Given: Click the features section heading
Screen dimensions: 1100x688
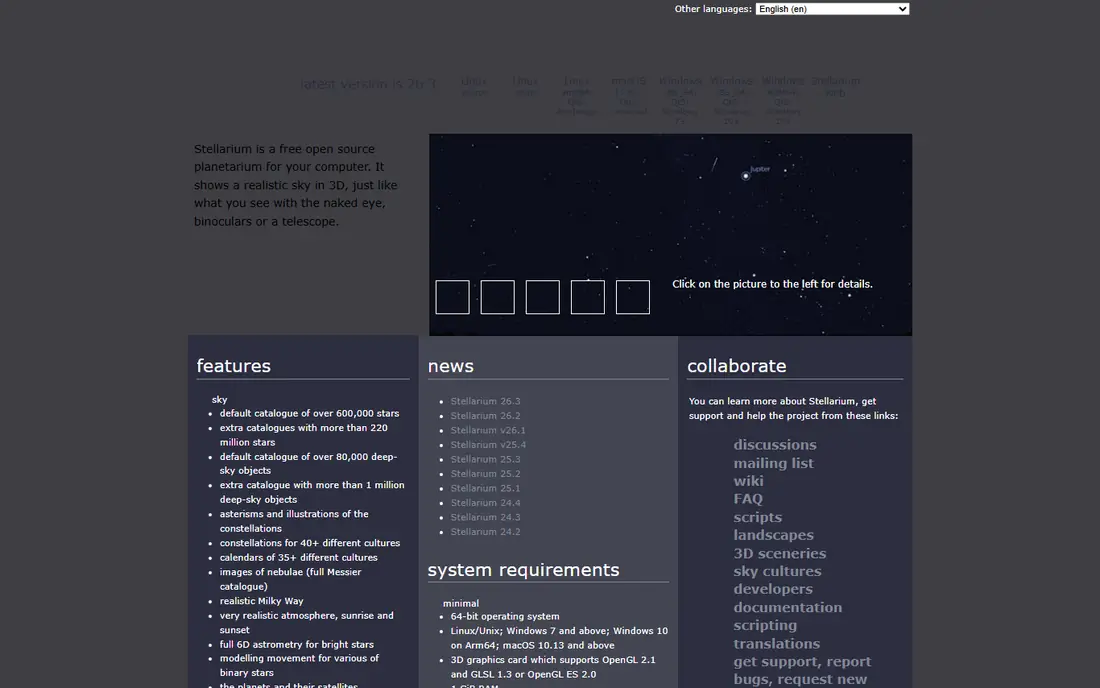Looking at the screenshot, I should point(234,366).
